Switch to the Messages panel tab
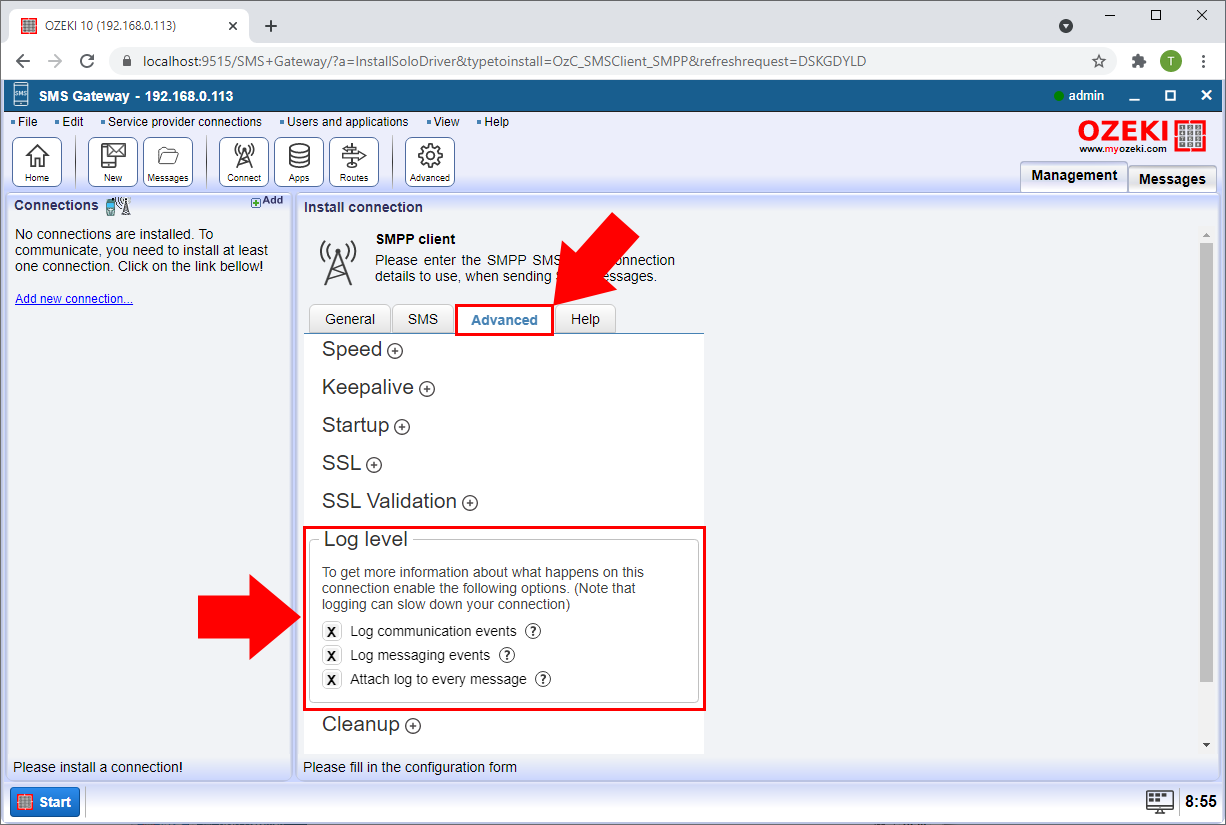1226x825 pixels. point(1172,179)
